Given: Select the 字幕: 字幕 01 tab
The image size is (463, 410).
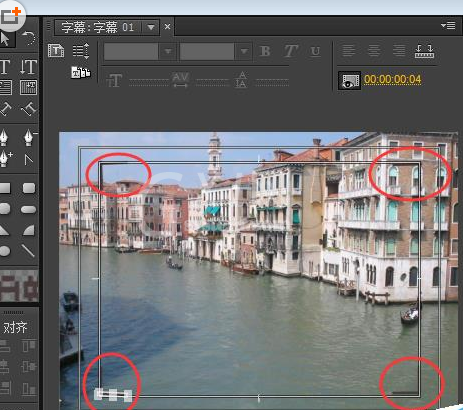Looking at the screenshot, I should click(x=97, y=27).
